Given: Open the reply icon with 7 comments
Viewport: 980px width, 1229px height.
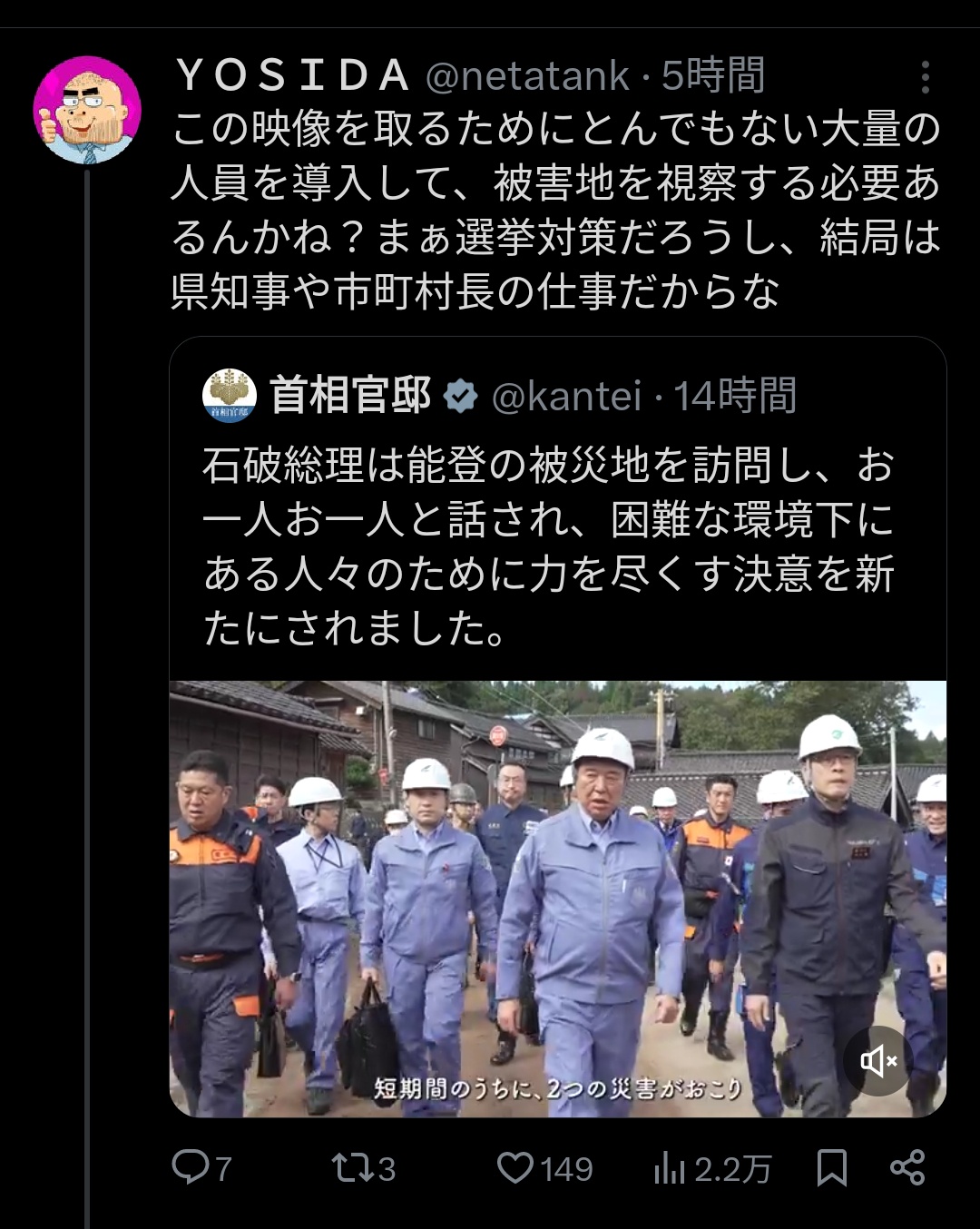Looking at the screenshot, I should 201,1167.
